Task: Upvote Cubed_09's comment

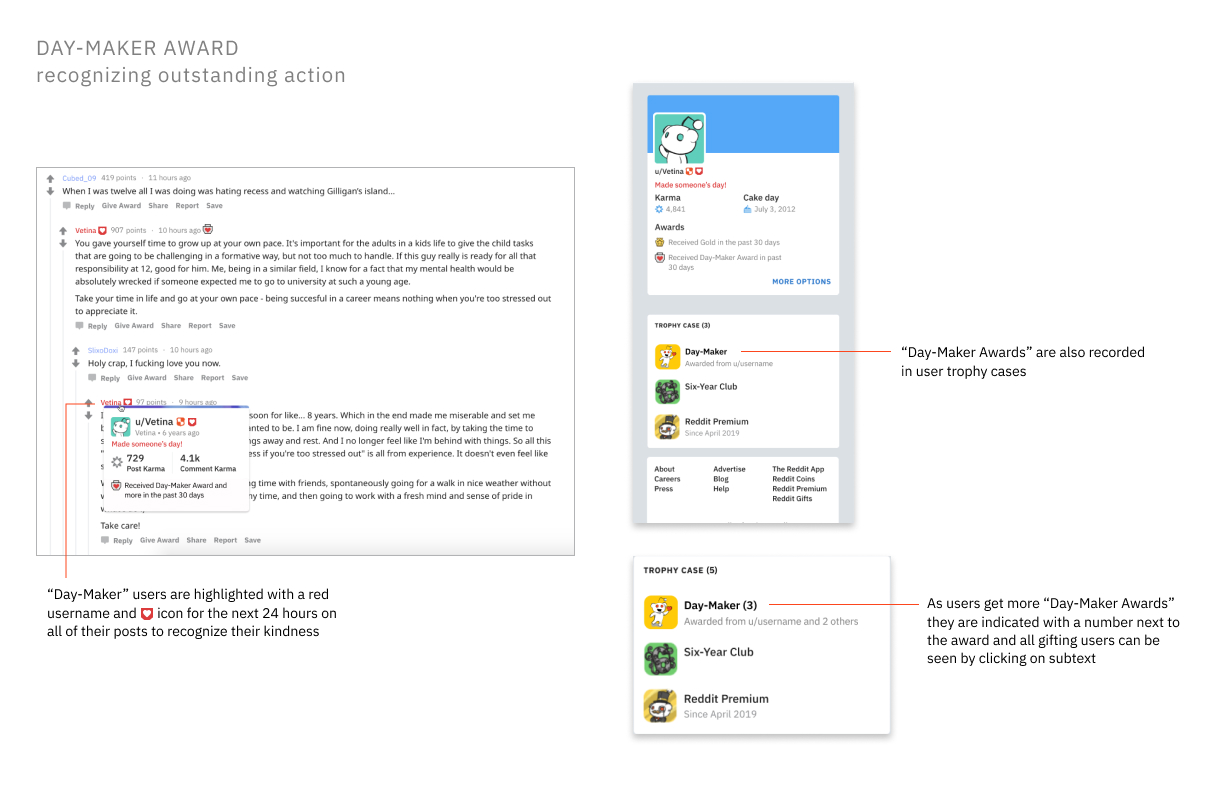Action: (x=50, y=179)
